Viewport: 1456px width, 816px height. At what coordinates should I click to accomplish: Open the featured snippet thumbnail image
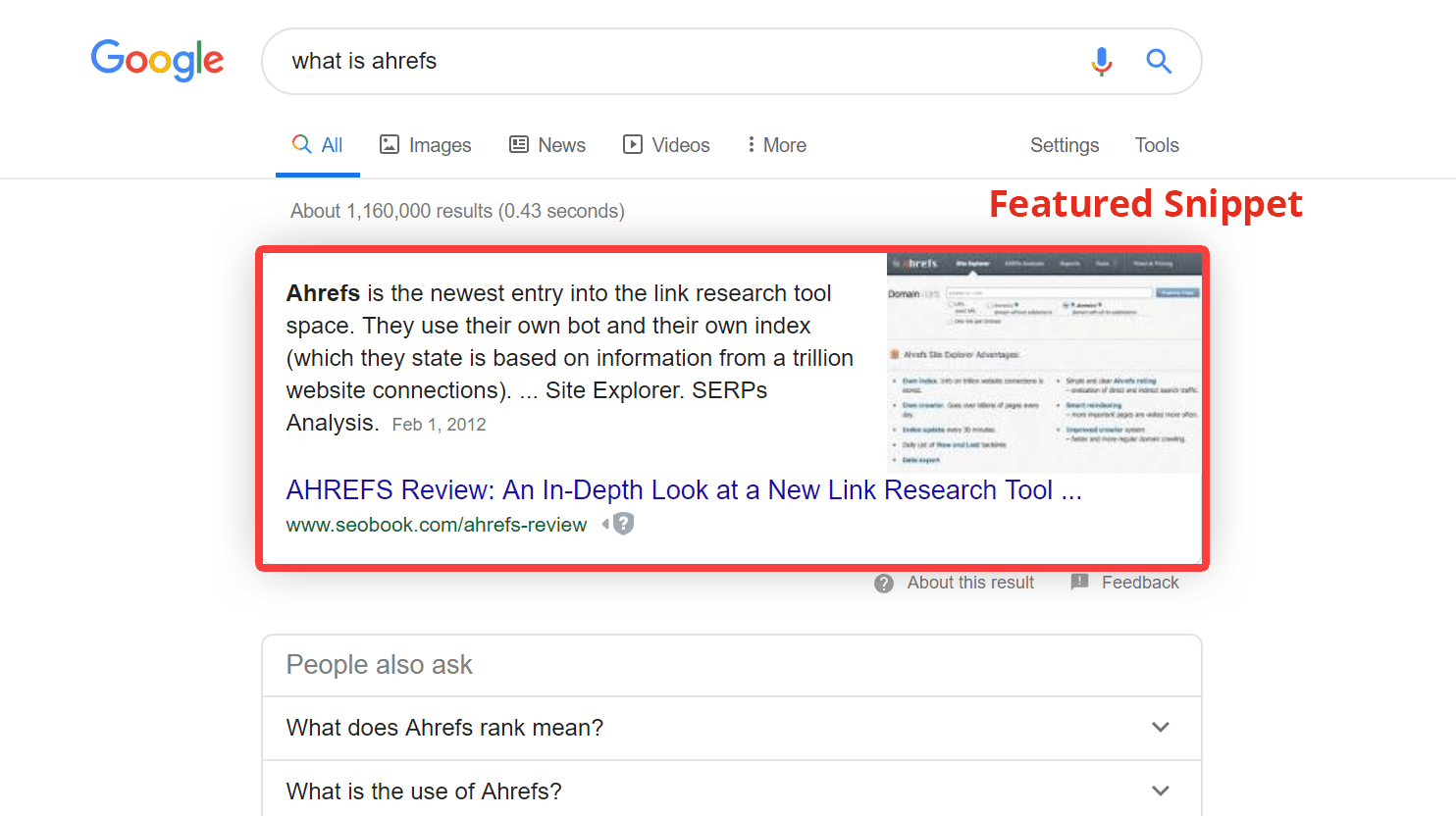1044,363
